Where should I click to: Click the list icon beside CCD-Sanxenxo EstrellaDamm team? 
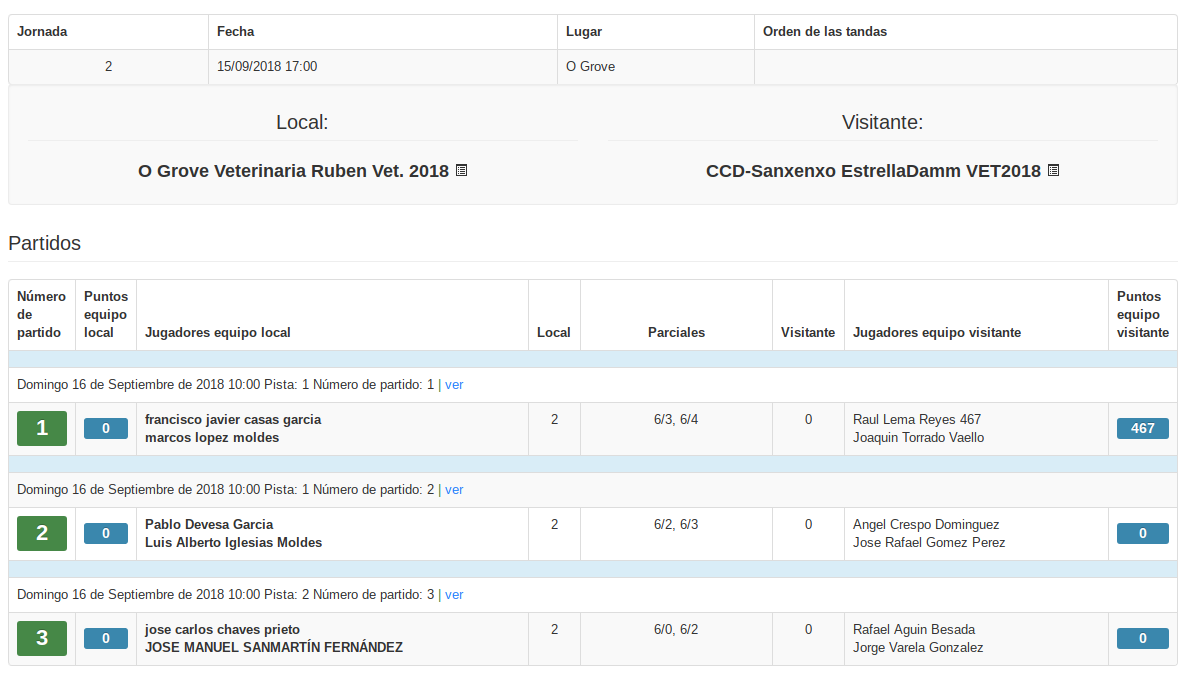tap(1054, 170)
